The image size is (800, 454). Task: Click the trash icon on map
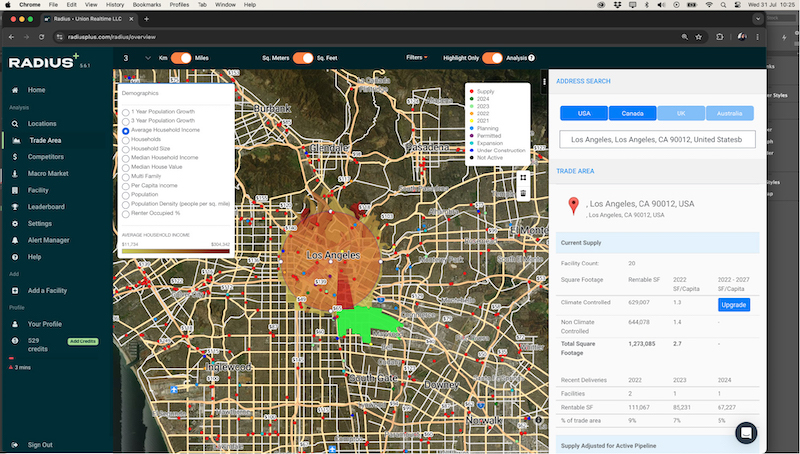[523, 193]
